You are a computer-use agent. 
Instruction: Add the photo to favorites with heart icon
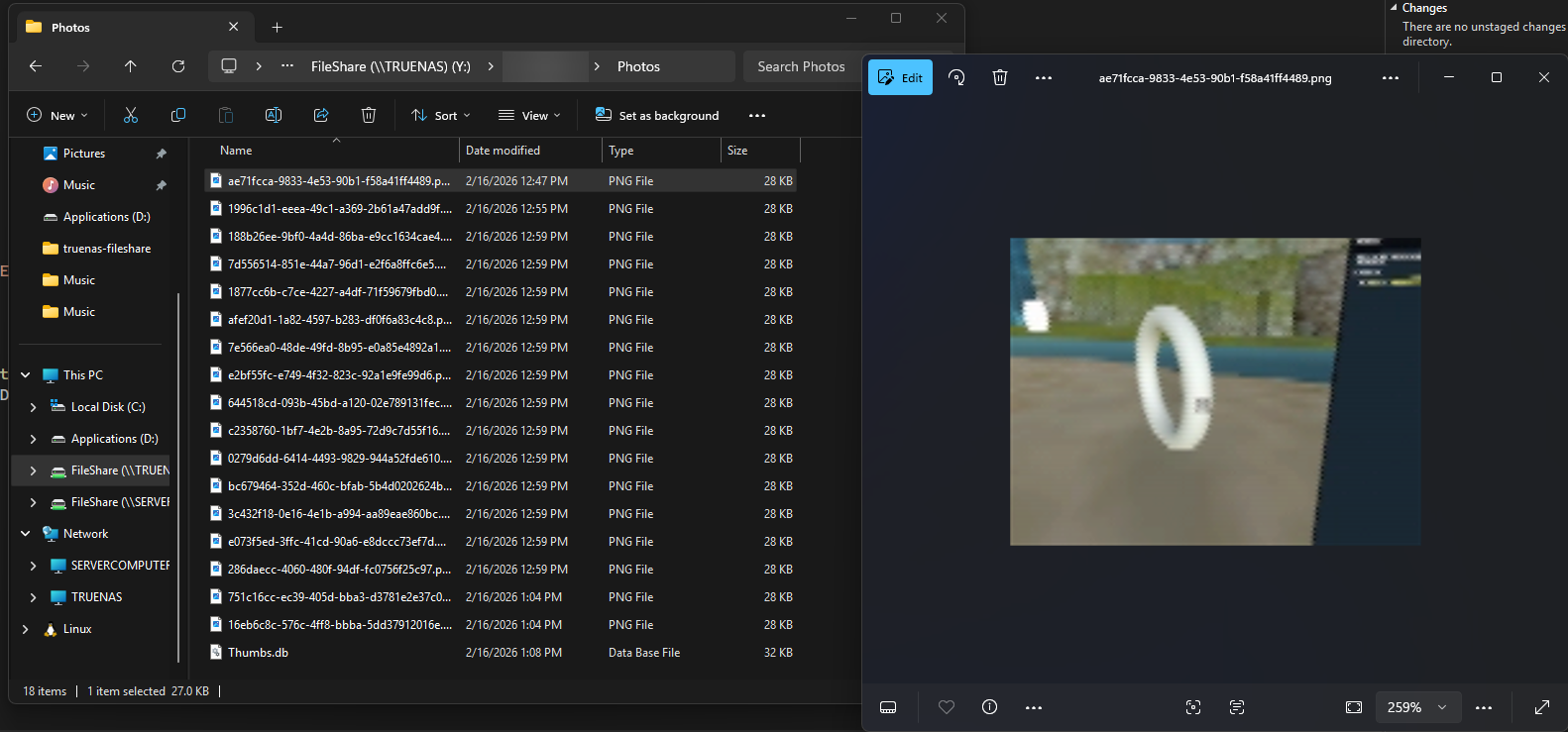pos(947,707)
